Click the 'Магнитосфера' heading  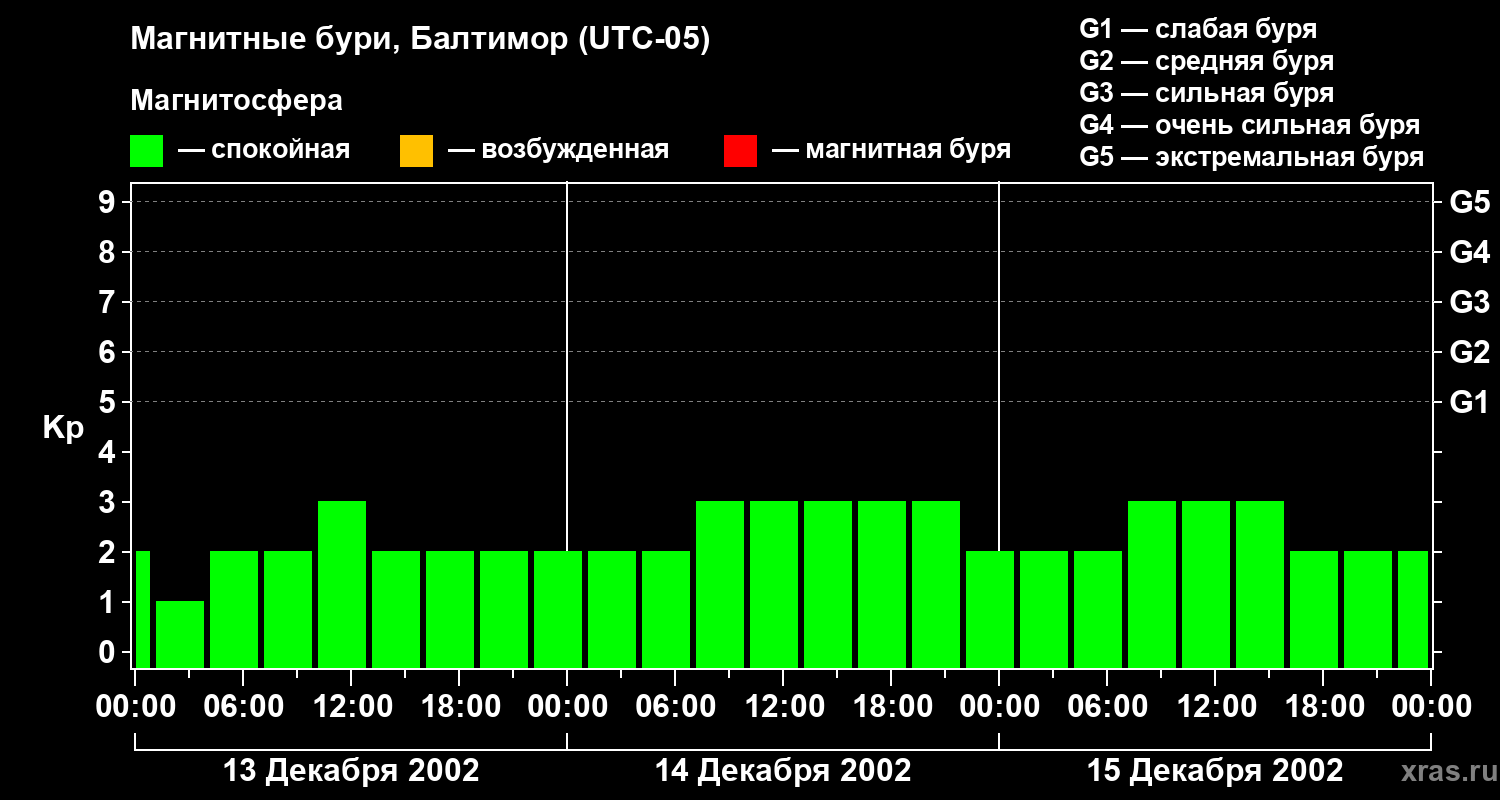tap(237, 101)
